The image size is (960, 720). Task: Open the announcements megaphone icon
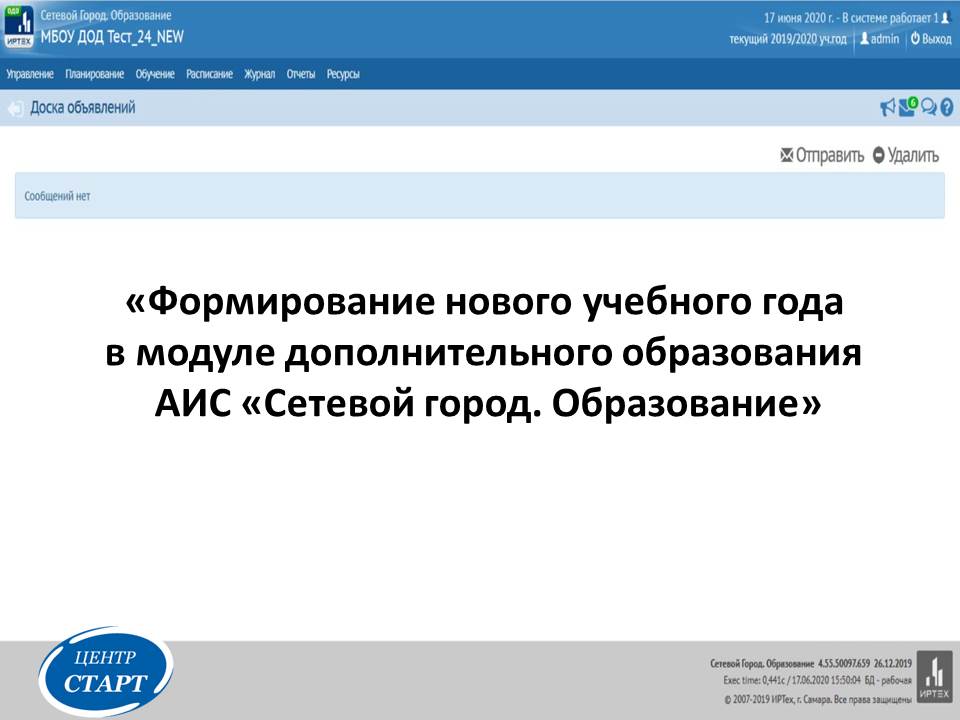pyautogui.click(x=887, y=108)
